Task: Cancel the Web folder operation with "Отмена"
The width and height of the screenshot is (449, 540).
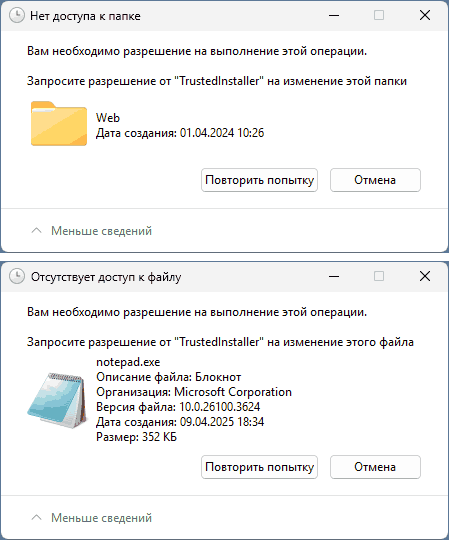Action: [x=375, y=180]
